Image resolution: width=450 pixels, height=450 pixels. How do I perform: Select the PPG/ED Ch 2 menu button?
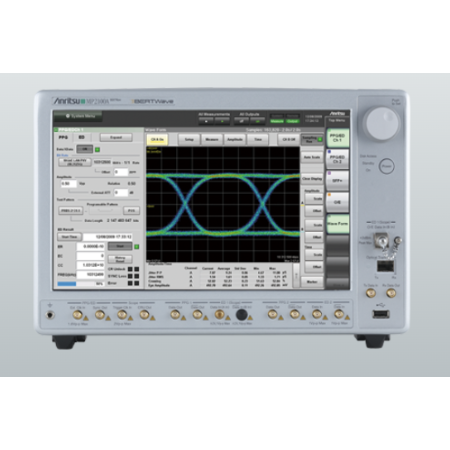point(337,159)
